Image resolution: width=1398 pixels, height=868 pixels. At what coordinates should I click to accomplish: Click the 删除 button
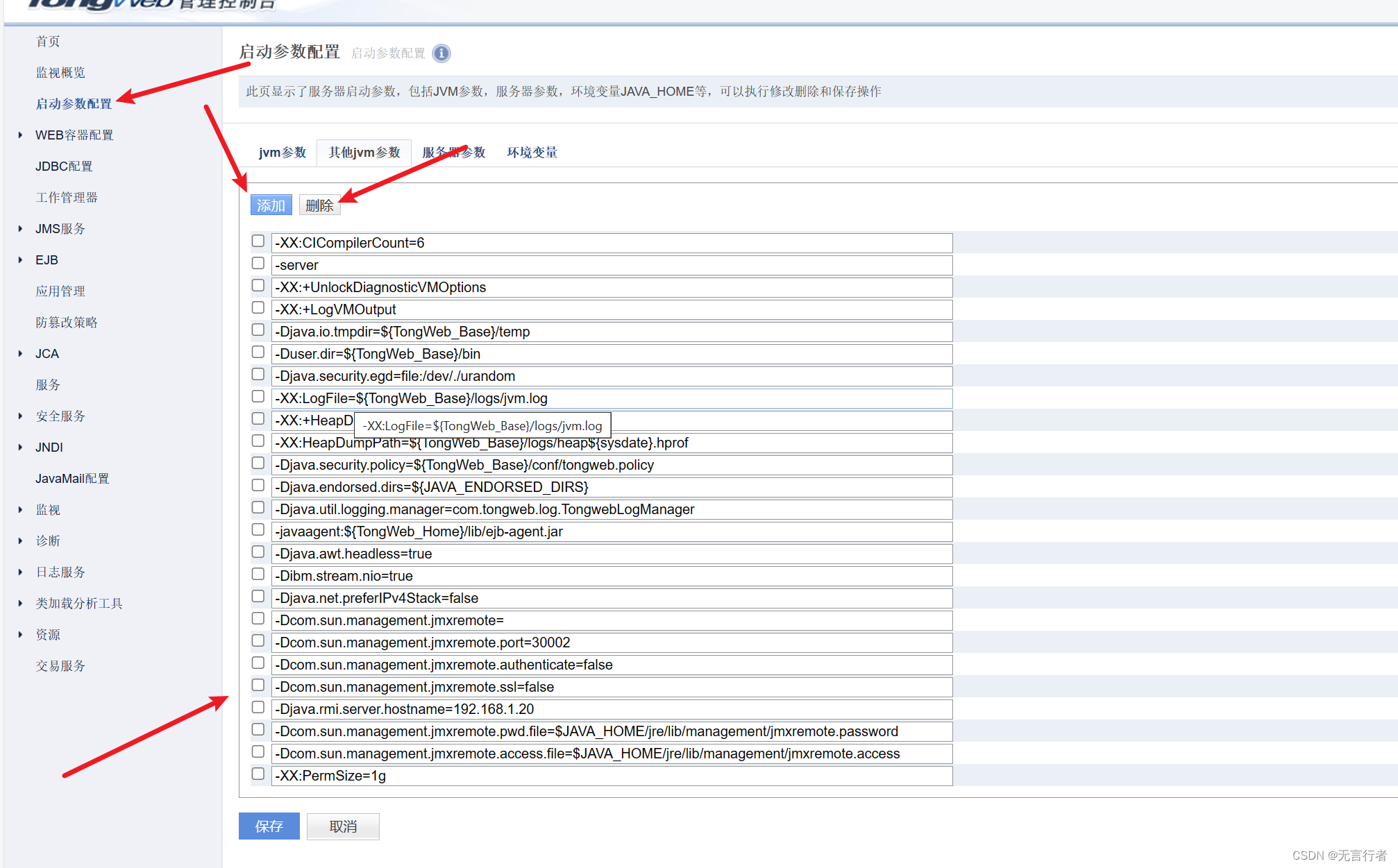pyautogui.click(x=319, y=205)
